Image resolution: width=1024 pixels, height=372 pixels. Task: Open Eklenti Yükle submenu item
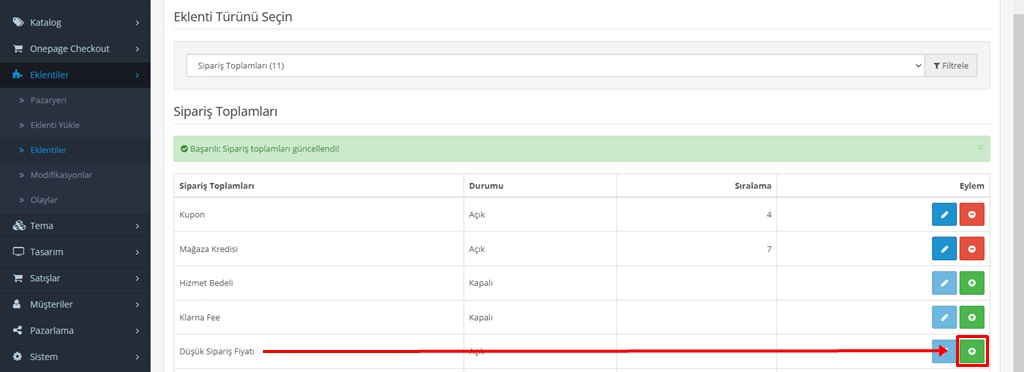coord(55,125)
